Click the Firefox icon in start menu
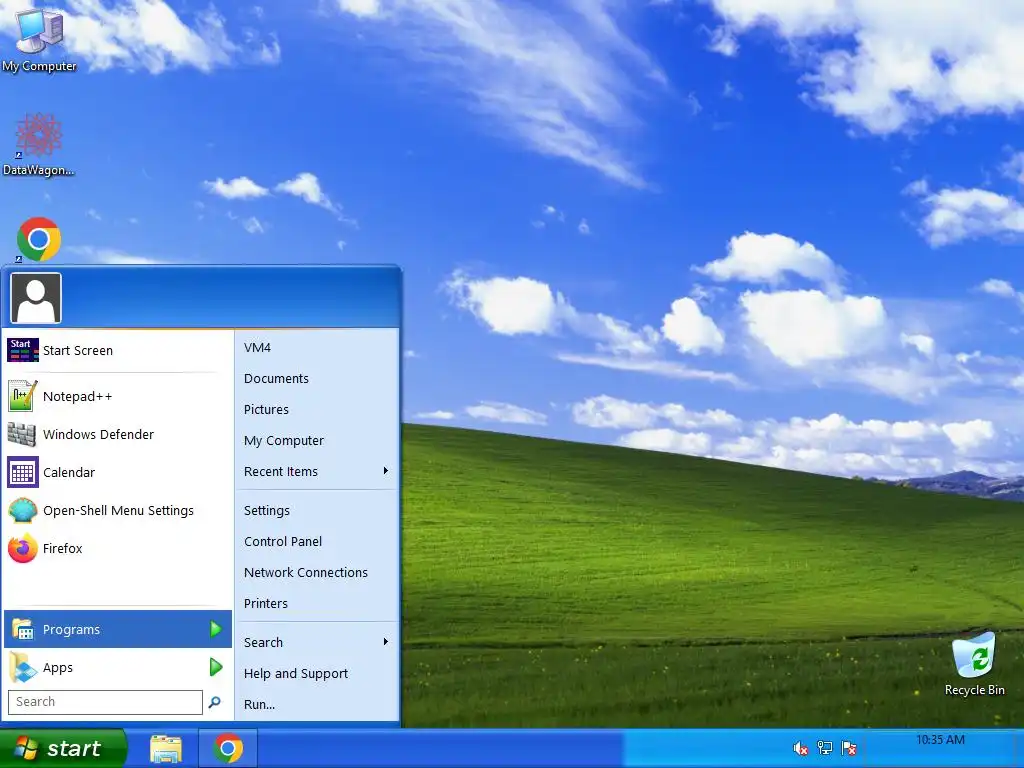1024x768 pixels. point(22,548)
